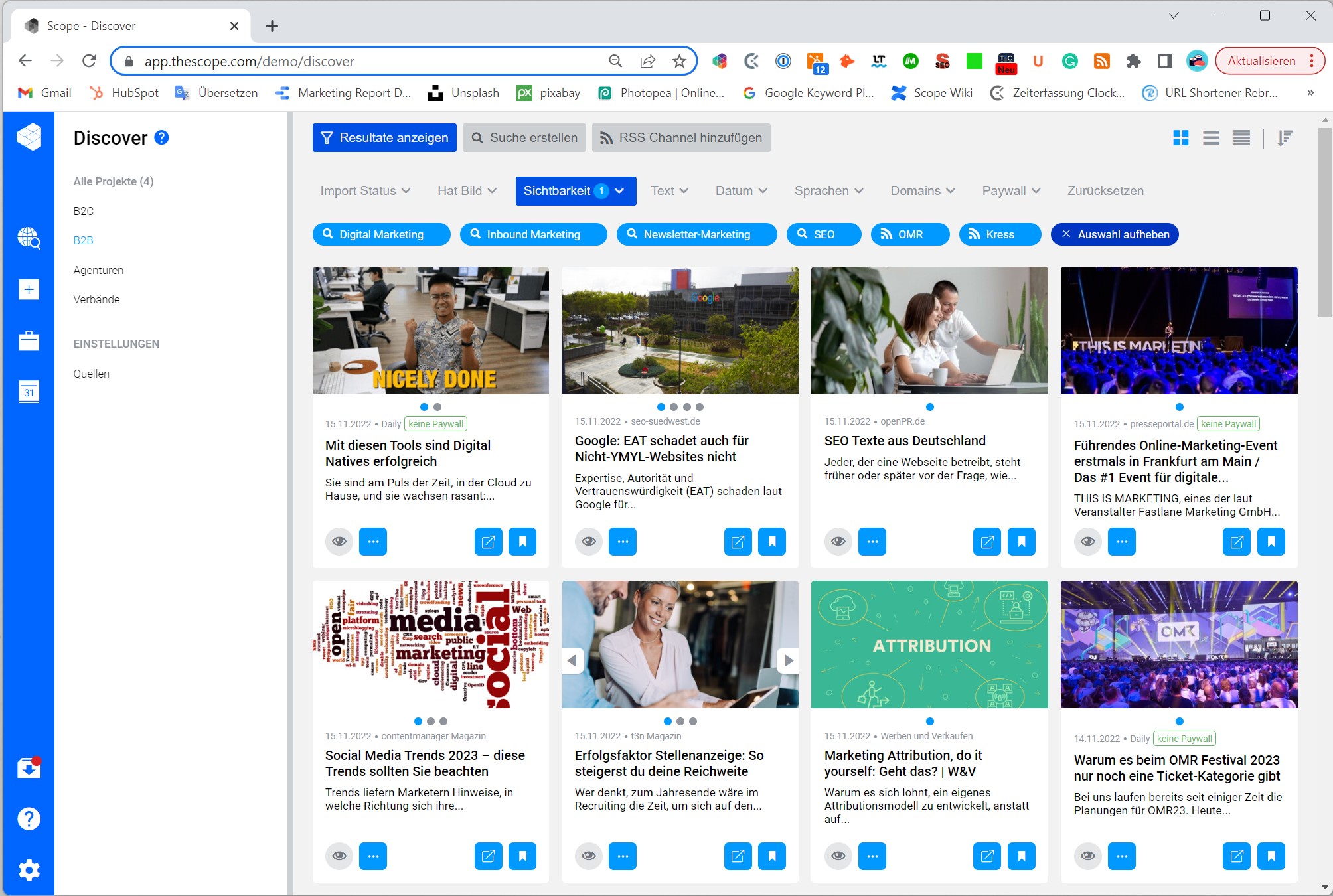Go to next image on Erfolgsfaktor Stellenanzeige card
This screenshot has width=1333, height=896.
click(788, 660)
